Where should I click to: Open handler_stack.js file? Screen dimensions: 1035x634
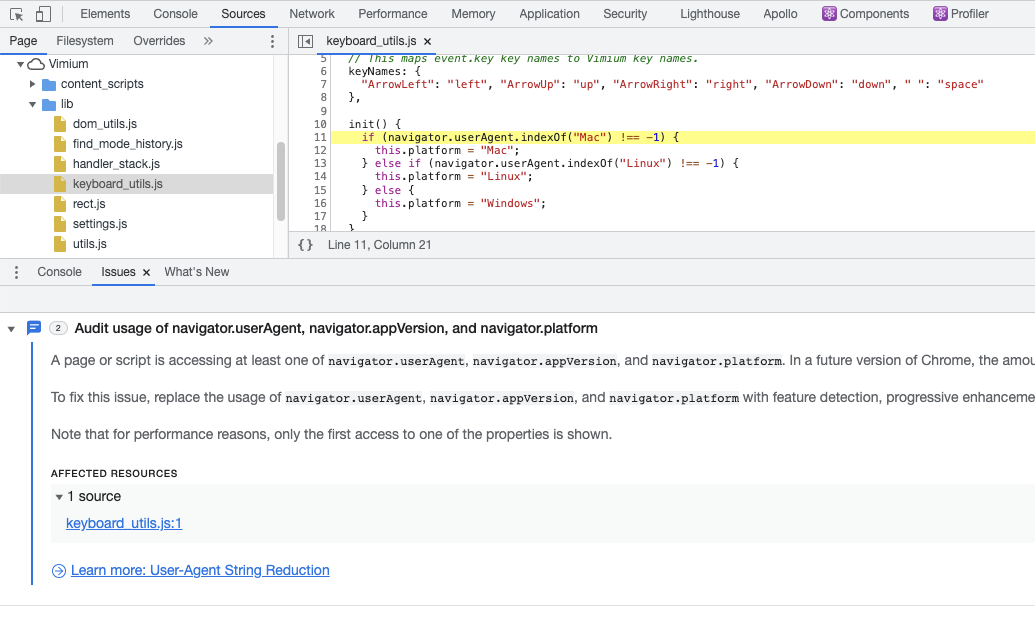116,164
